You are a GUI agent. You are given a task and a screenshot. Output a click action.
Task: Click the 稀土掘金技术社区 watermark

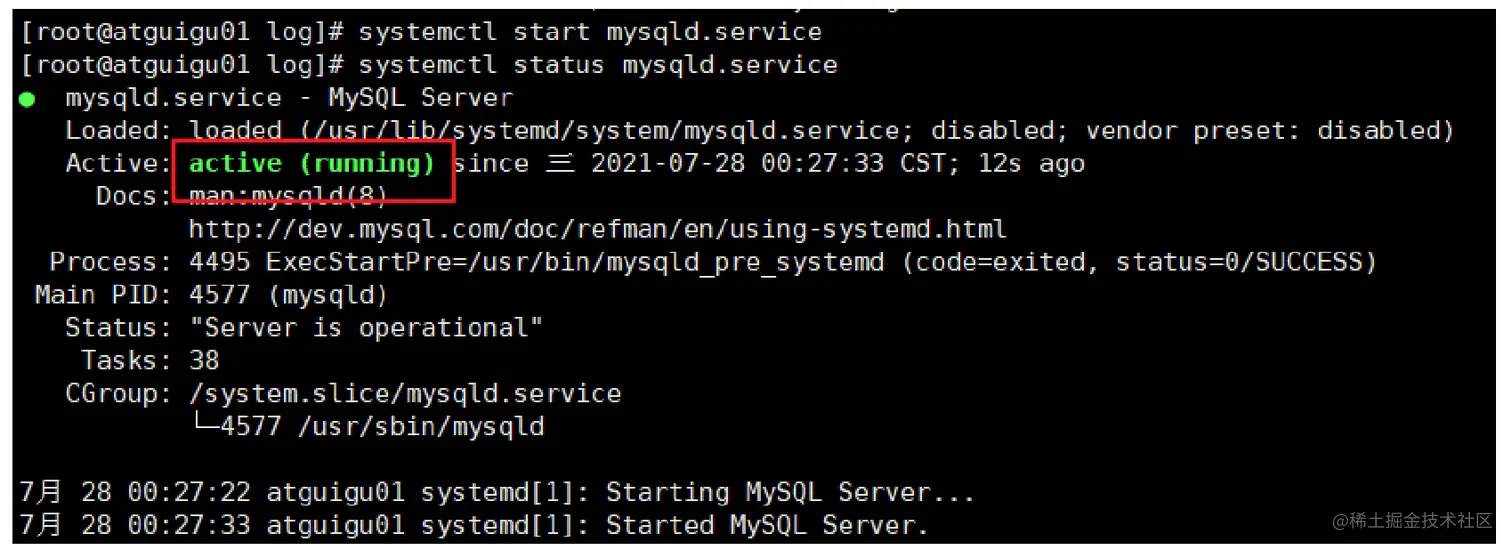coord(1411,522)
